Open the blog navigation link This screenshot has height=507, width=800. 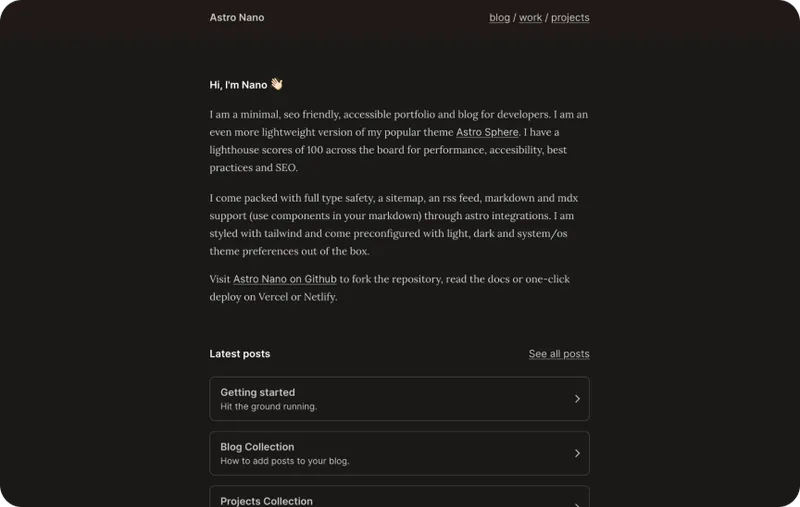[x=499, y=17]
